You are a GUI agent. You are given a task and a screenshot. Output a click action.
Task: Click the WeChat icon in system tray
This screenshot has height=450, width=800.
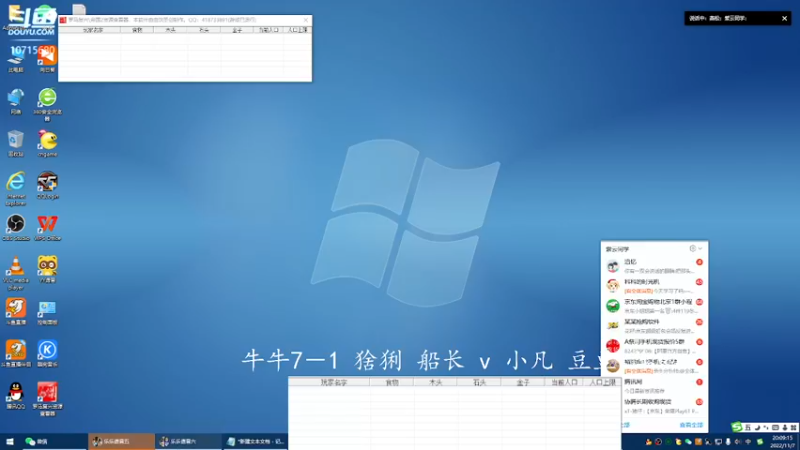click(688, 442)
